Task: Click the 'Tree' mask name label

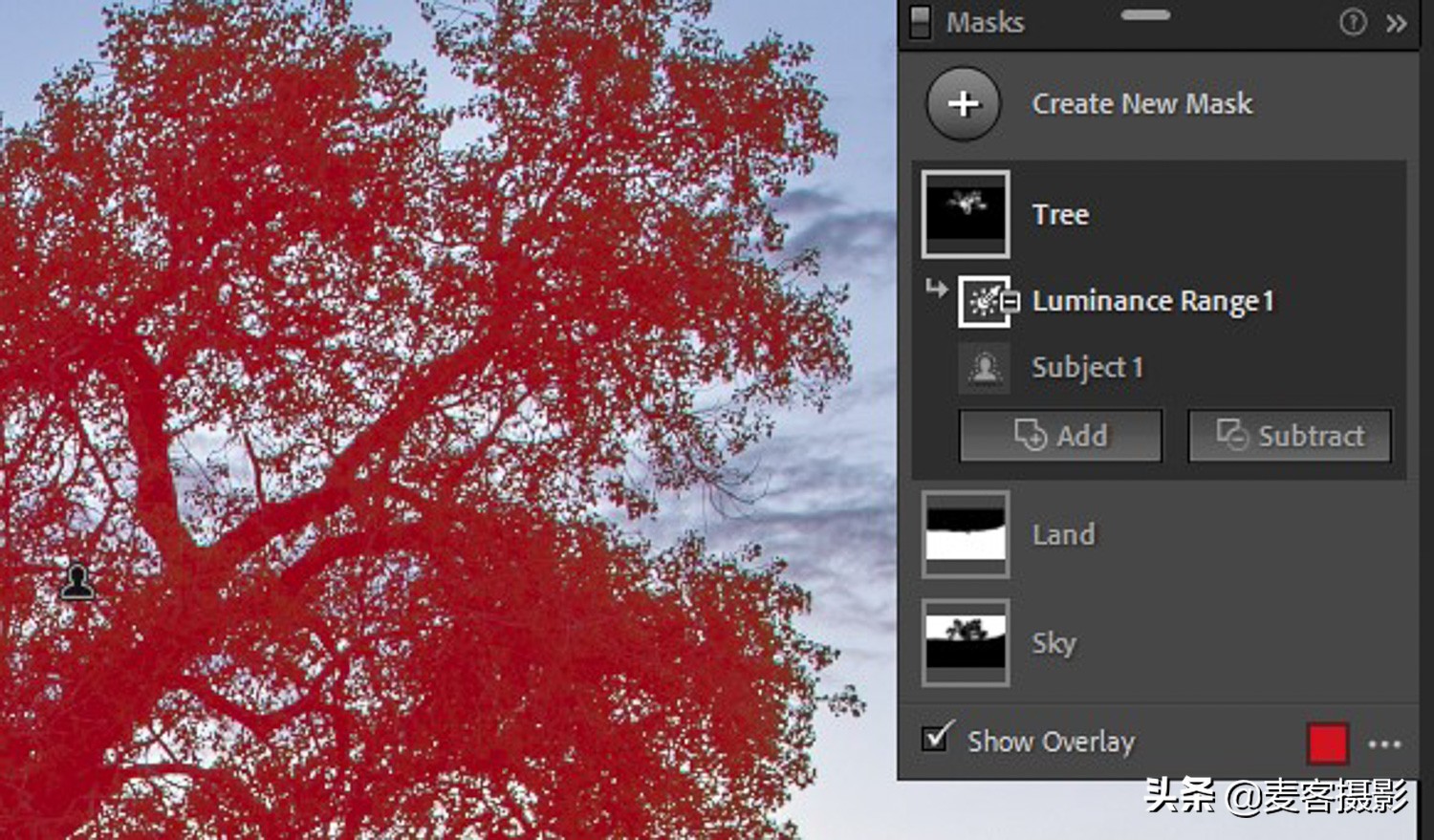Action: click(1060, 214)
